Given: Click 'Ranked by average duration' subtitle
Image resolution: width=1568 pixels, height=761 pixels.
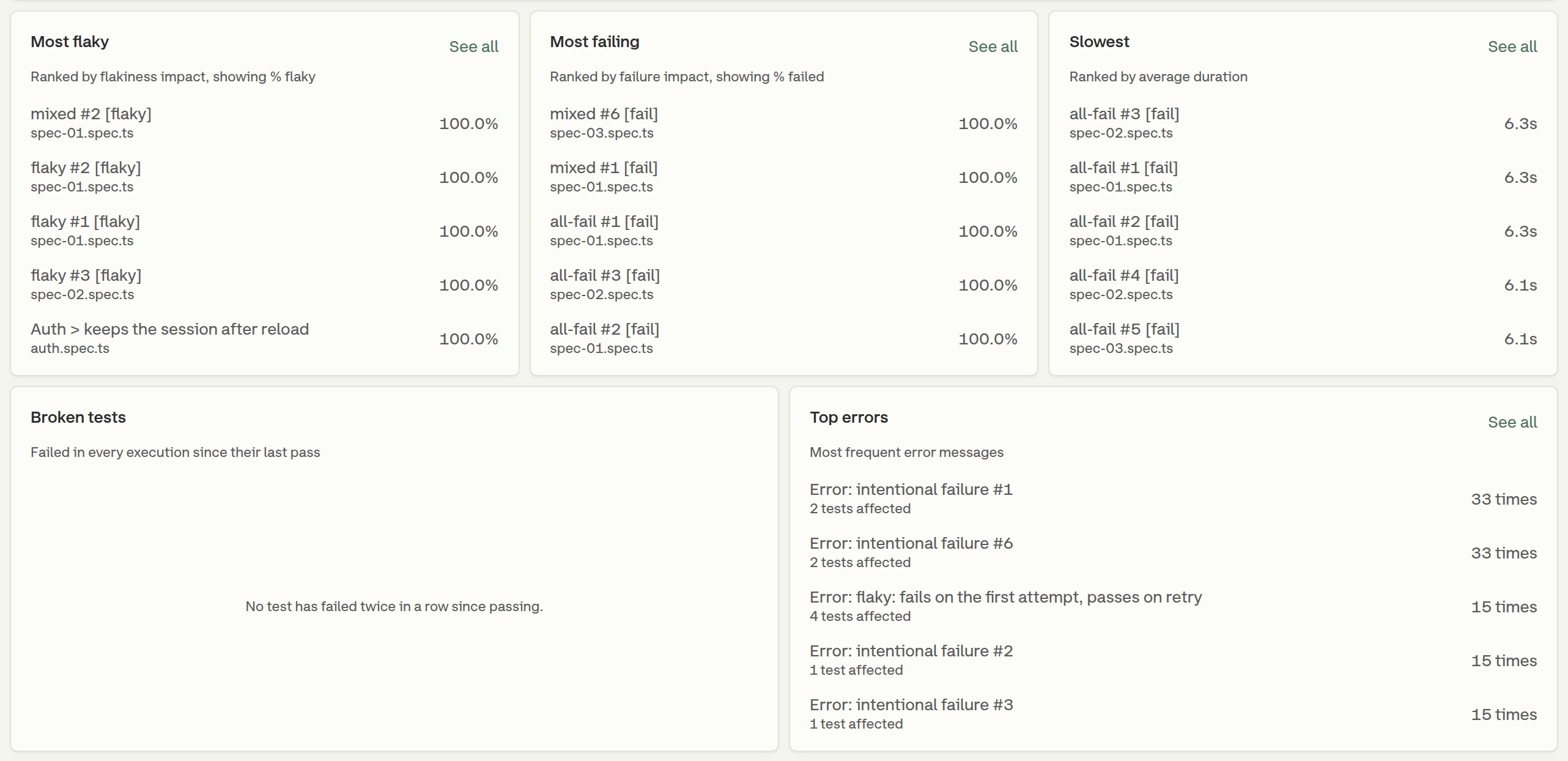Looking at the screenshot, I should pos(1158,76).
